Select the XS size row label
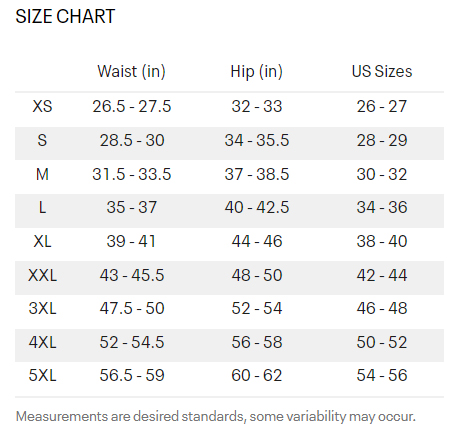 (x=42, y=107)
